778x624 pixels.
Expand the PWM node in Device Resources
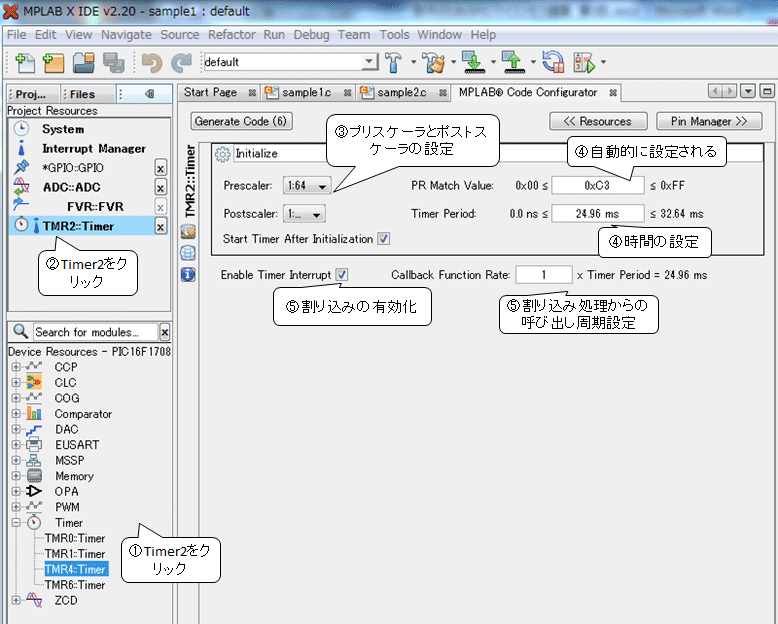click(16, 507)
